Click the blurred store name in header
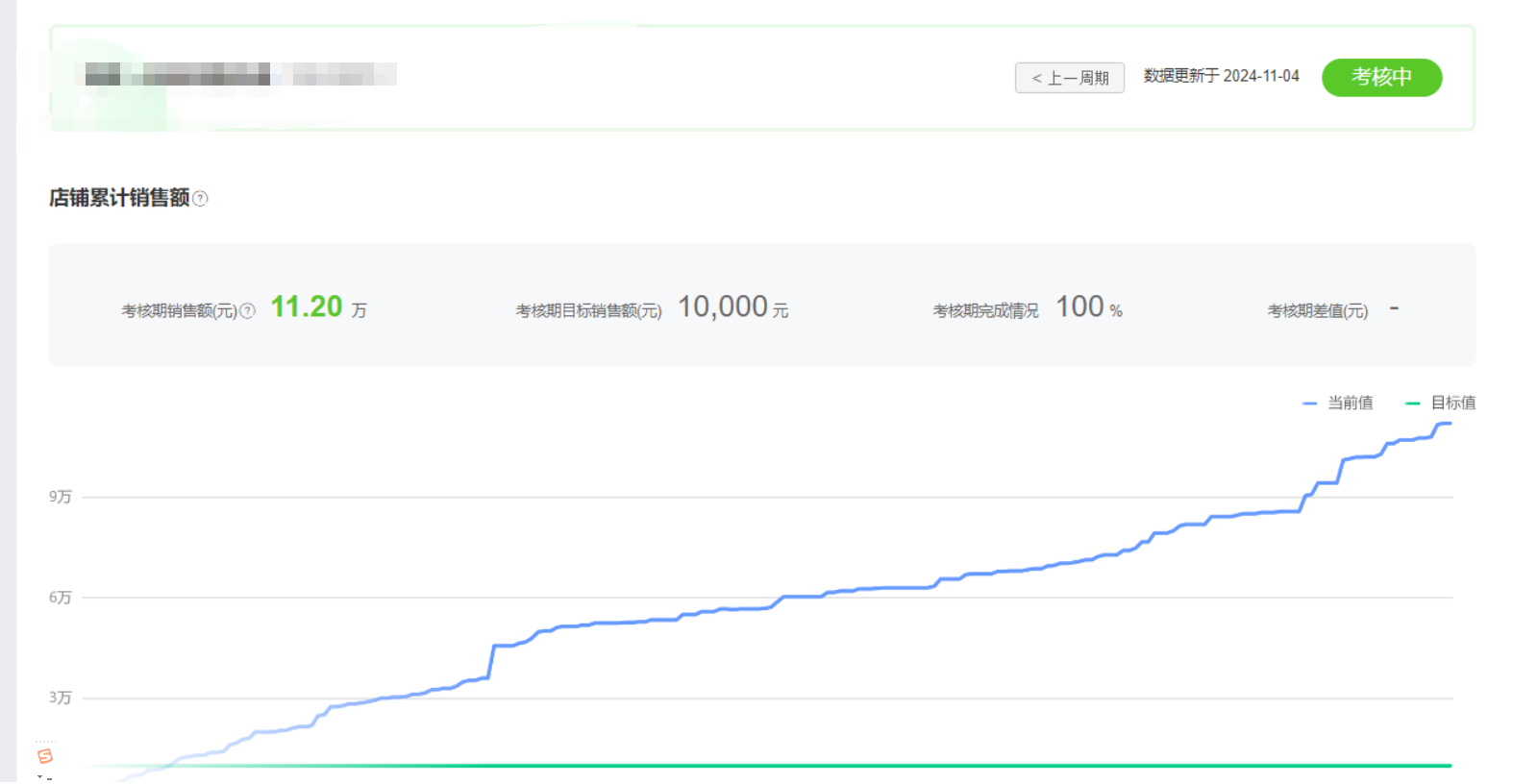Viewport: 1513px width, 784px height. pyautogui.click(x=240, y=75)
